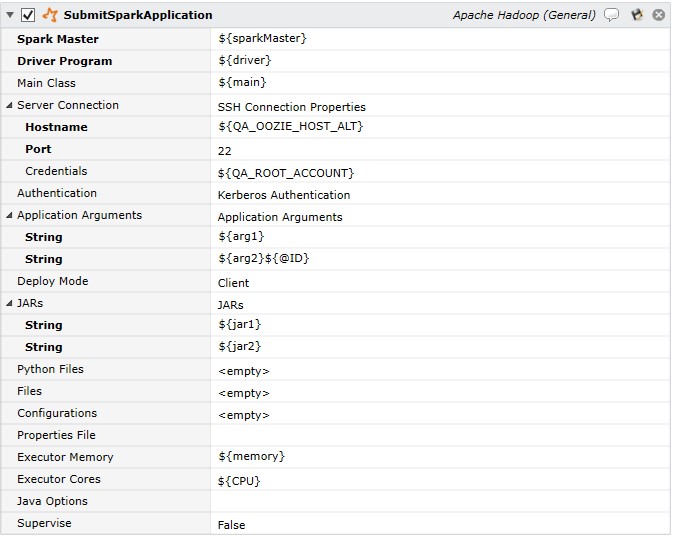Collapse the JARs section
The height and width of the screenshot is (538, 674).
pyautogui.click(x=9, y=303)
